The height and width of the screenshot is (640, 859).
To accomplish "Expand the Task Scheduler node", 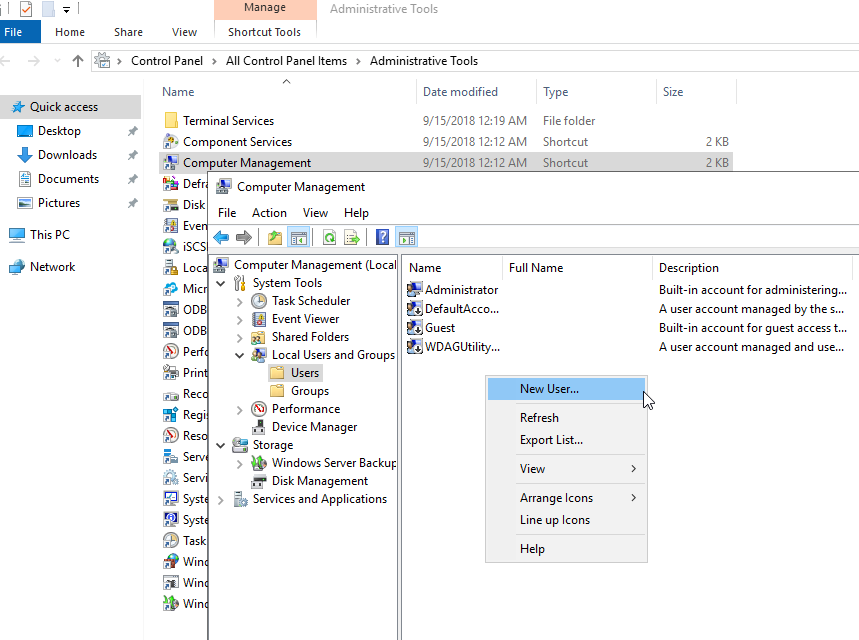I will coord(239,301).
